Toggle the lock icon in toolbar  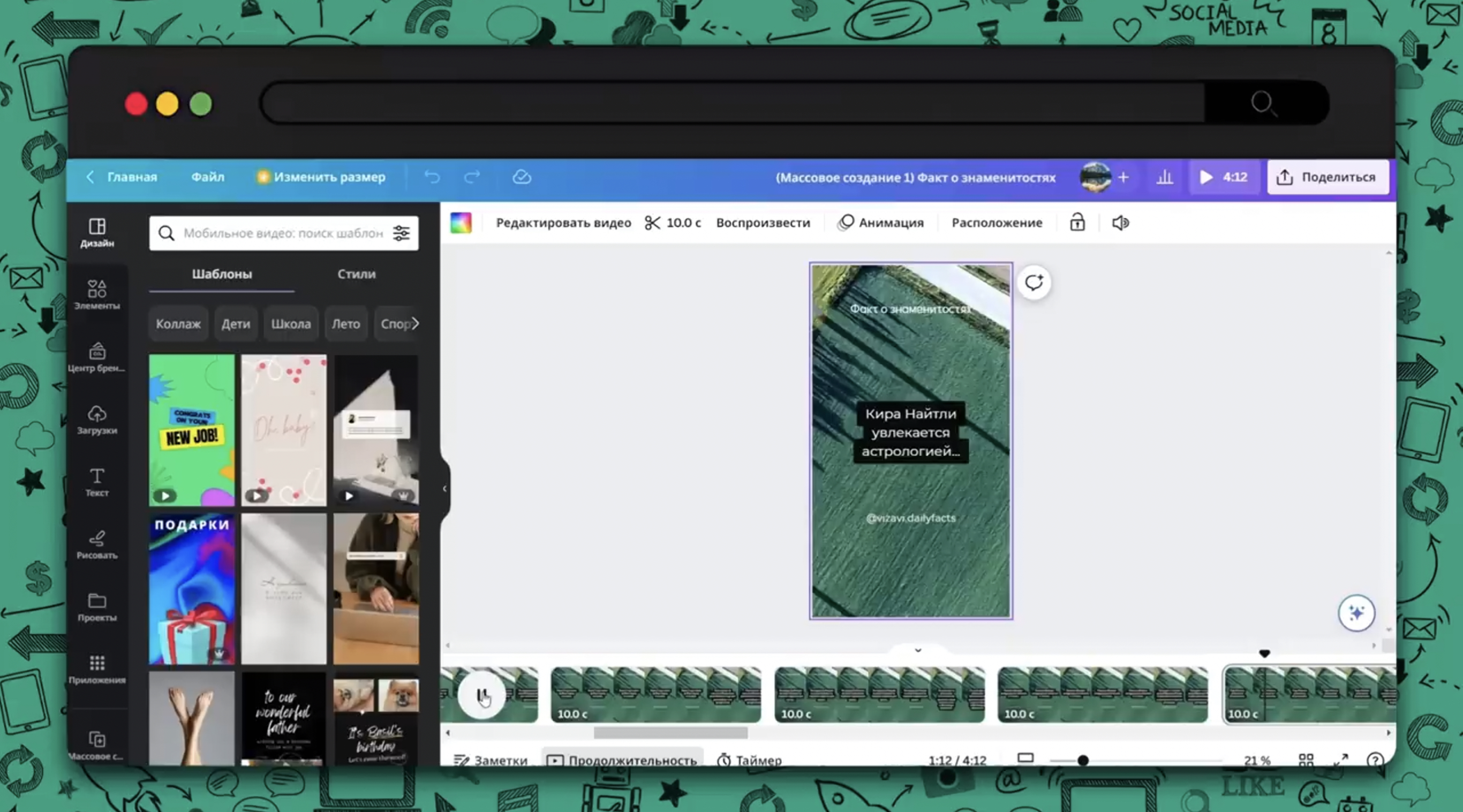click(x=1077, y=223)
